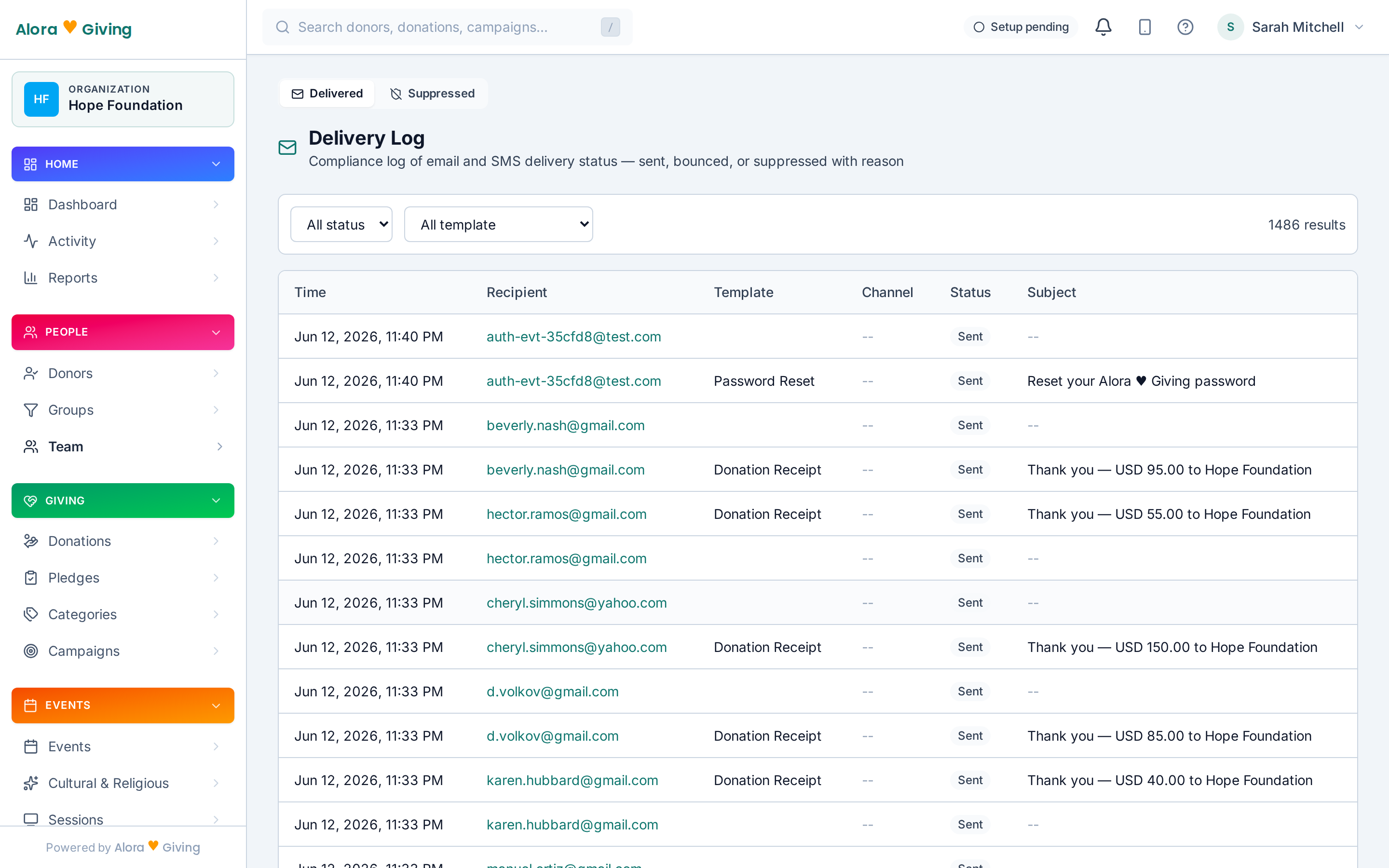Open beverly.nash@gmail.com on the Donation Receipt row
Viewport: 1389px width, 868px height.
tap(565, 470)
